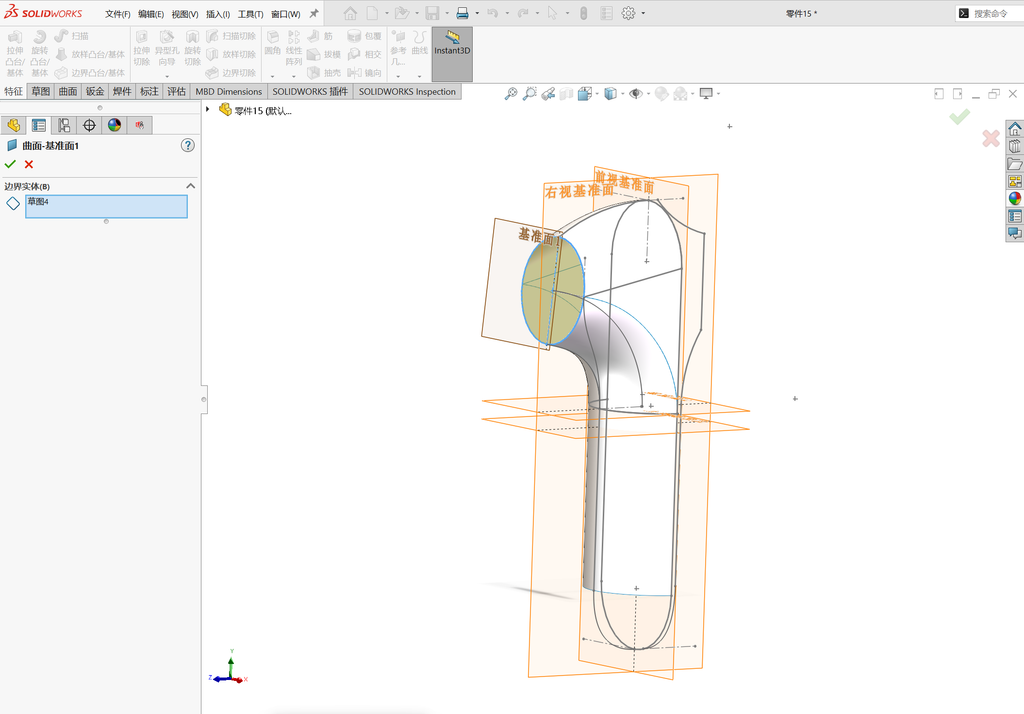Screen dimensions: 1024x714
Task: Click the Display Style cube icon
Action: point(610,94)
